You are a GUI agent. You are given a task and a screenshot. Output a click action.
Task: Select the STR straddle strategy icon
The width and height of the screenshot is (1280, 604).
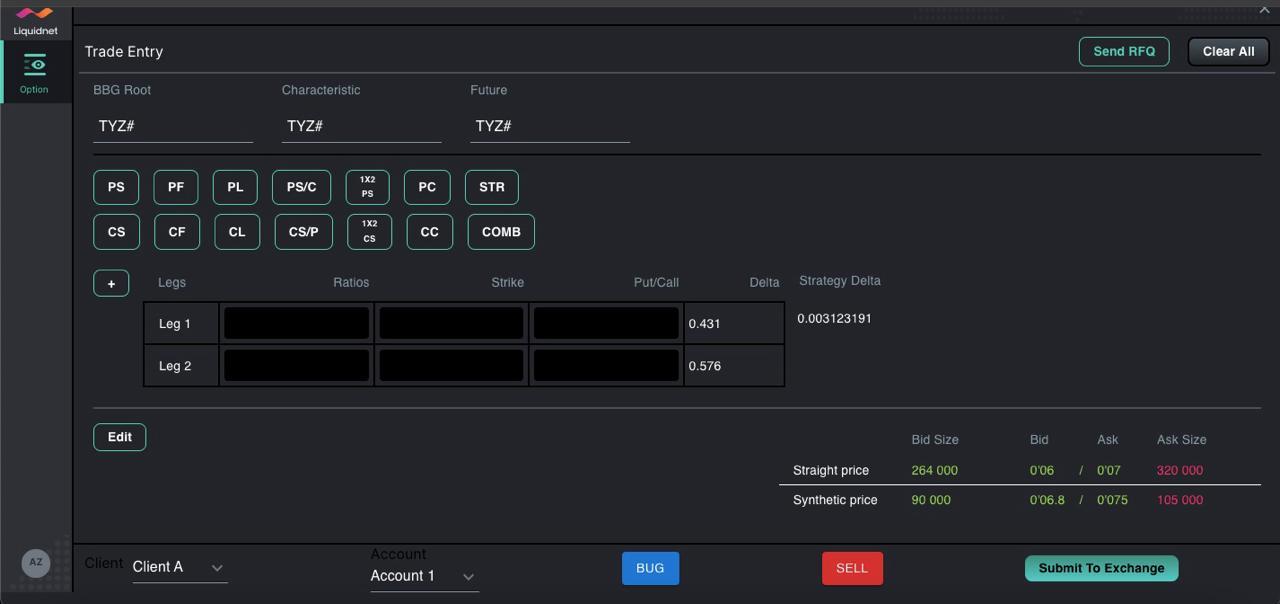coord(491,186)
